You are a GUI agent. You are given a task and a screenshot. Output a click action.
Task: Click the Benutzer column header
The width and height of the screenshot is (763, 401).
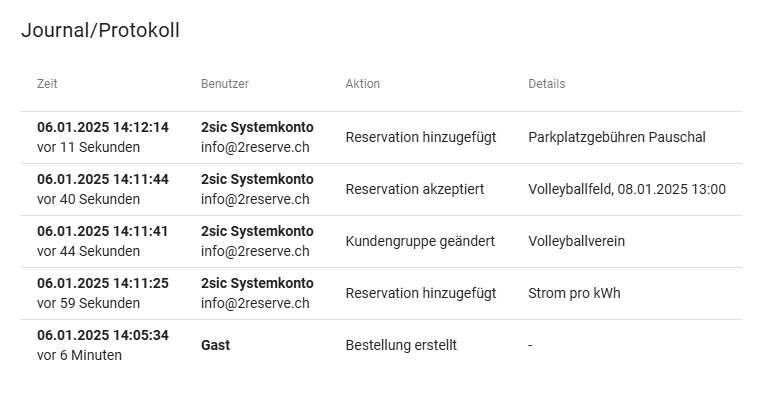tap(224, 84)
